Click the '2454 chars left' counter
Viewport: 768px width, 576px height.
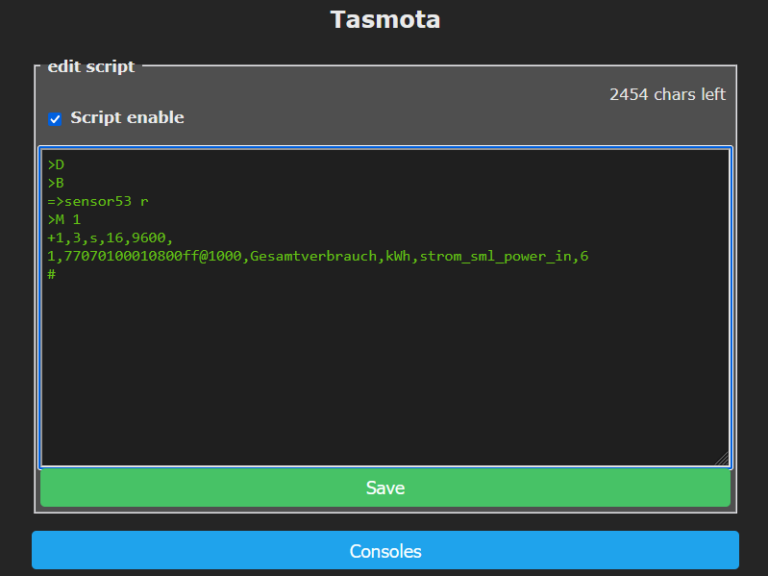667,95
